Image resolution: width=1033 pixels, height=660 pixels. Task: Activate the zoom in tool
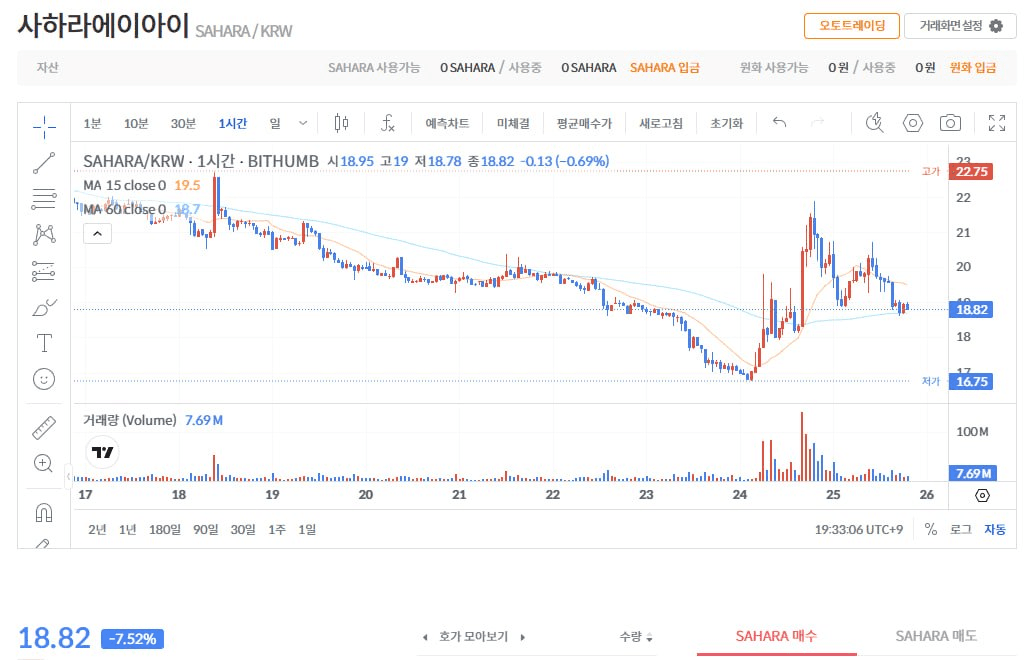pos(44,464)
